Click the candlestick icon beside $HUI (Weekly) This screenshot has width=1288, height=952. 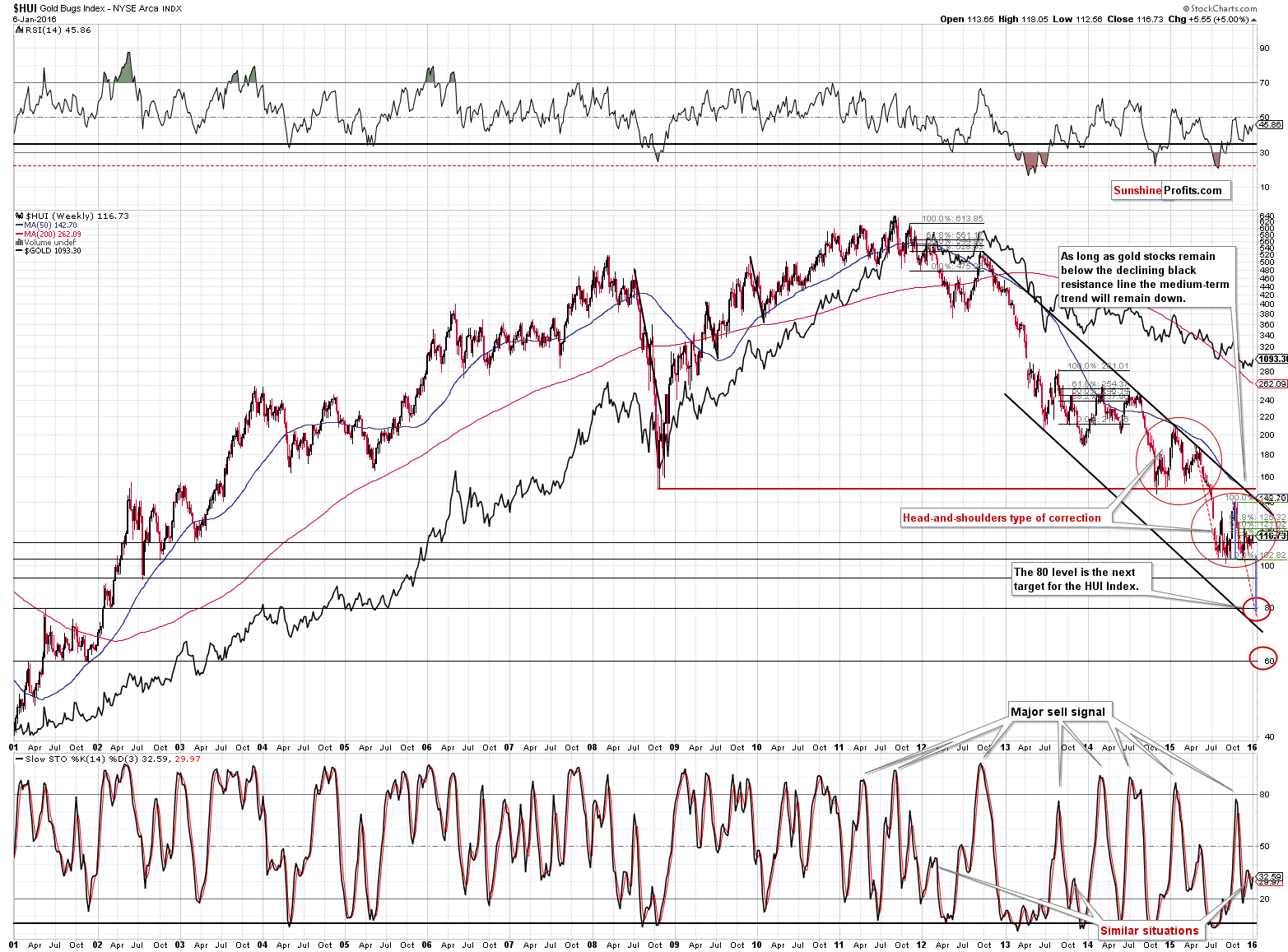[x=19, y=216]
